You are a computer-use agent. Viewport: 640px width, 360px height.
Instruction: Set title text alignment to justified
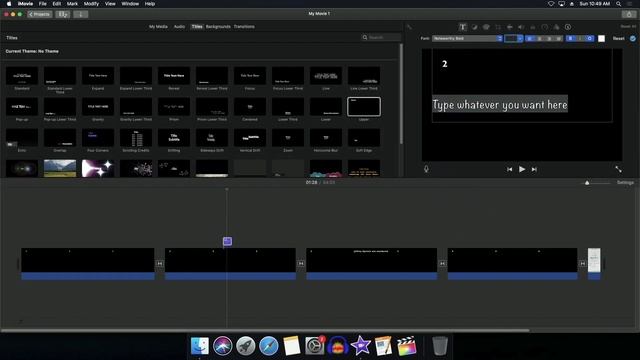coord(558,38)
